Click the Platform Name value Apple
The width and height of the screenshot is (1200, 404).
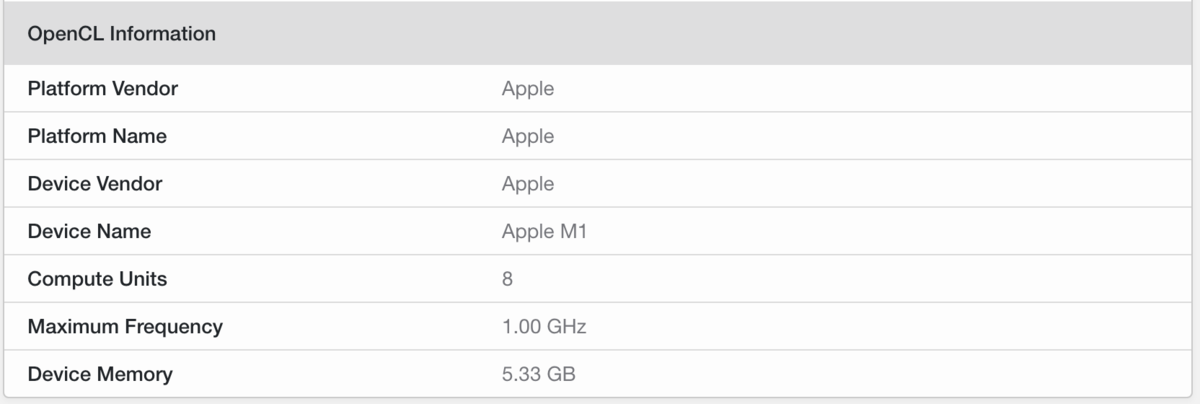click(x=528, y=137)
